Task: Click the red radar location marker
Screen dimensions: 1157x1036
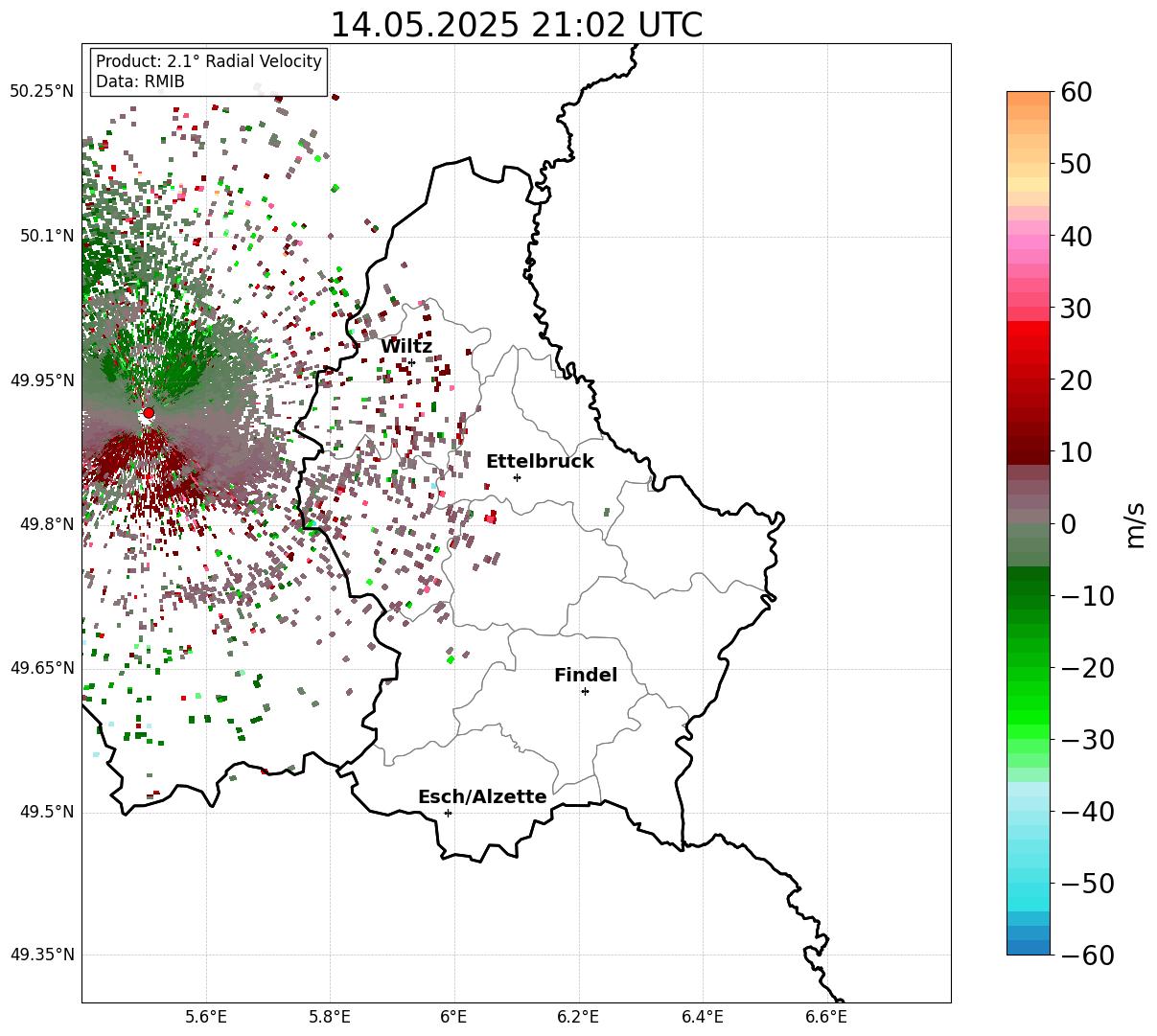Action: (x=149, y=413)
